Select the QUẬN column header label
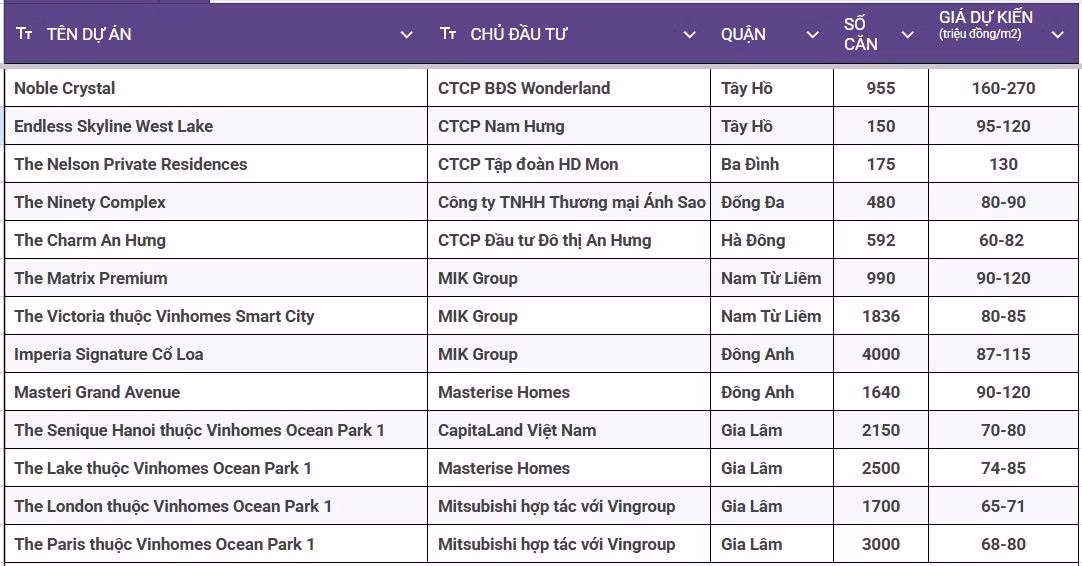The image size is (1082, 566). click(743, 34)
